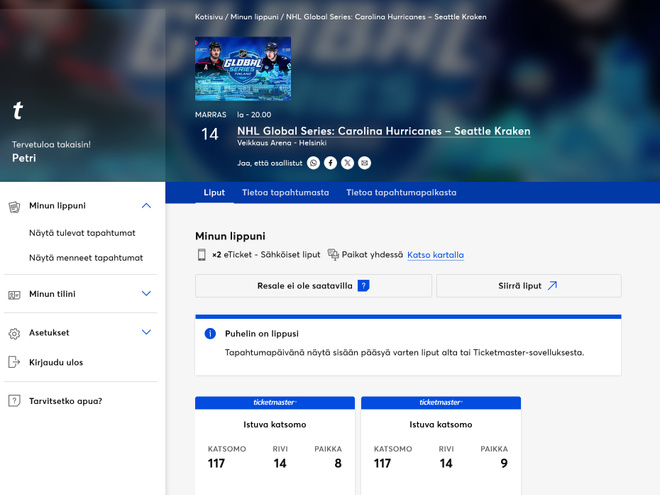Screen dimensions: 660x495
Task: Click the ×2 eTicket - Sähköiset liput text
Action: (266, 255)
